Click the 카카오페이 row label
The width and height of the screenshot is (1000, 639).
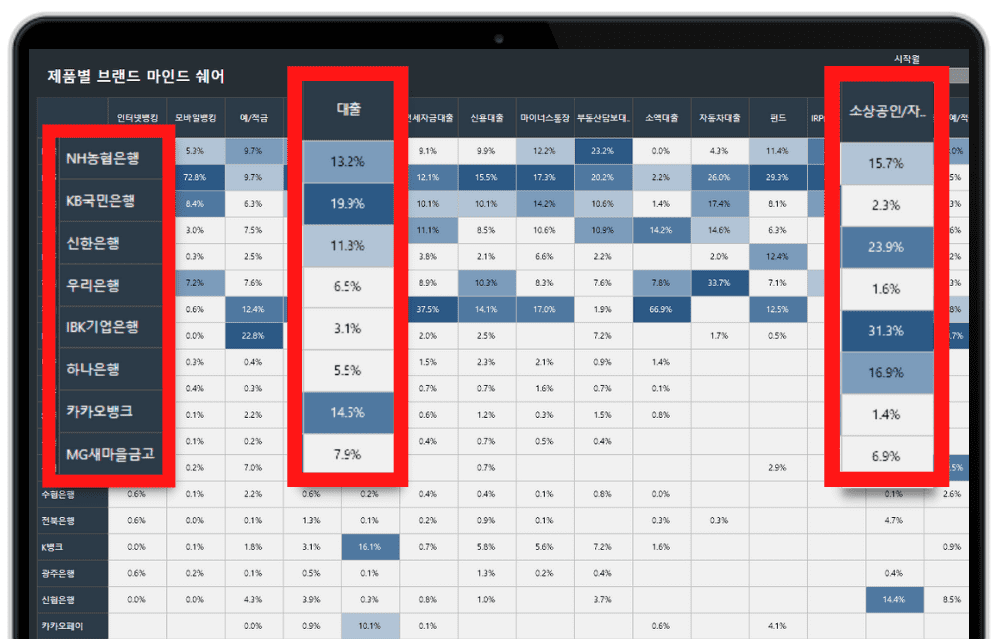(73, 626)
